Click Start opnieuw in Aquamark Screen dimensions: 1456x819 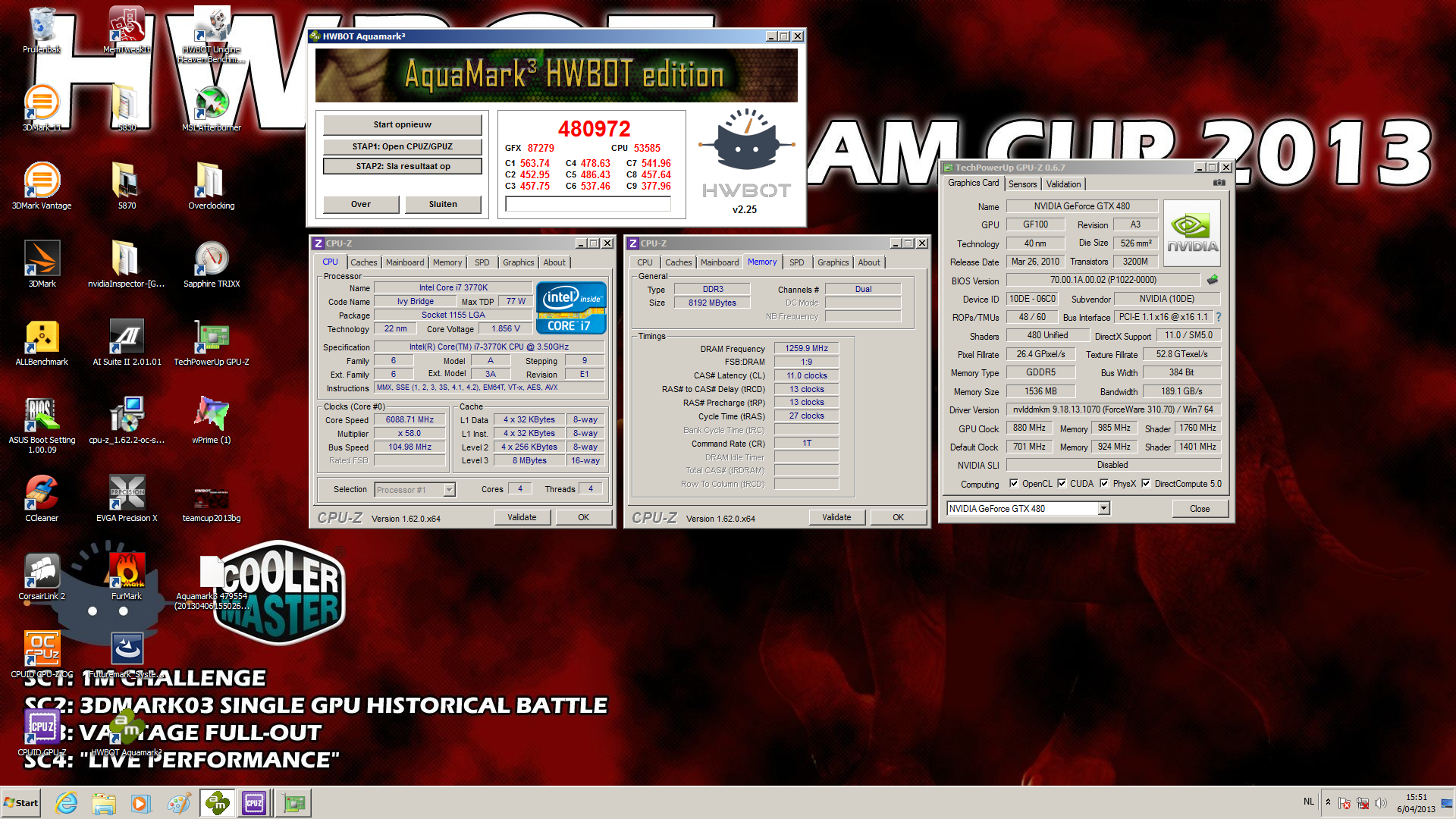click(402, 124)
